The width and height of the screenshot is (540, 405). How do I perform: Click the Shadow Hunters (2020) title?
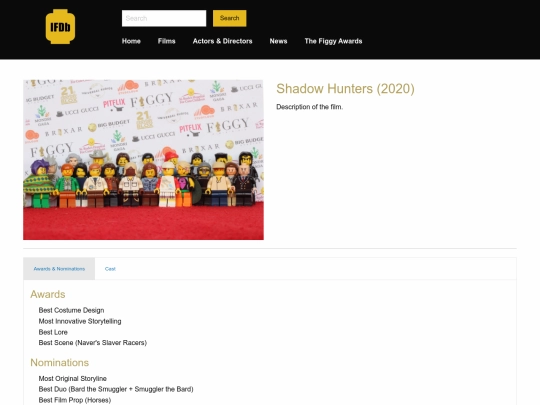[345, 89]
